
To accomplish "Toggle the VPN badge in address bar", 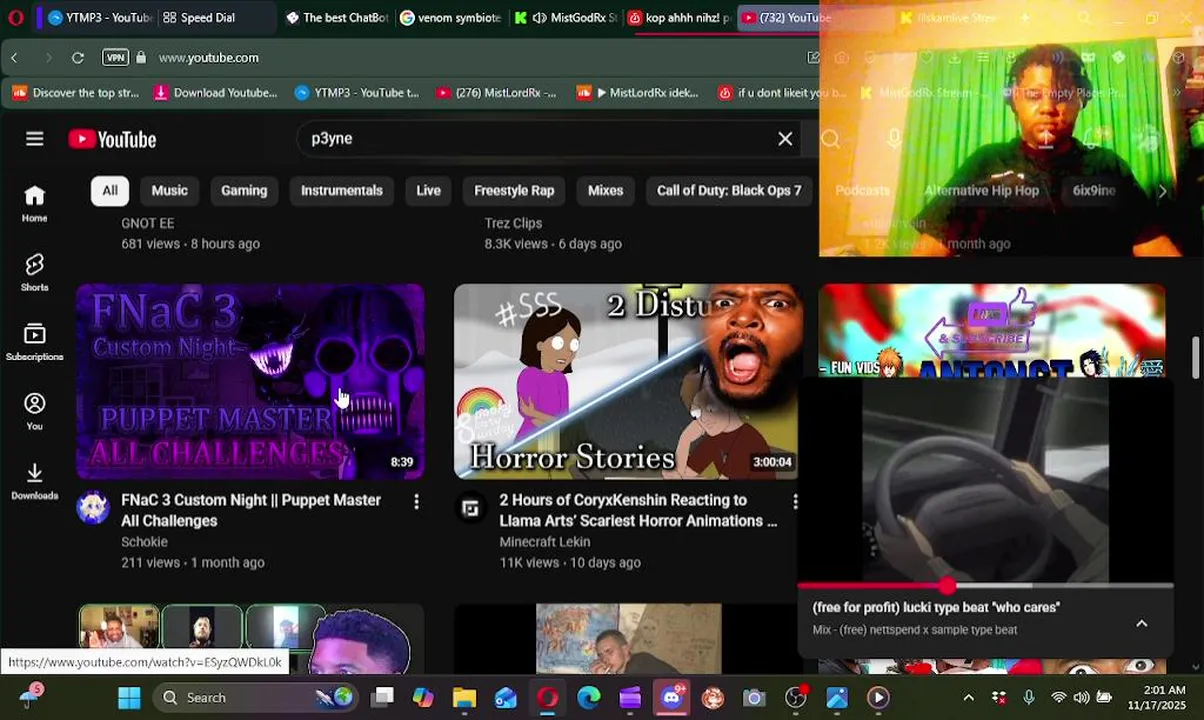I will coord(116,58).
